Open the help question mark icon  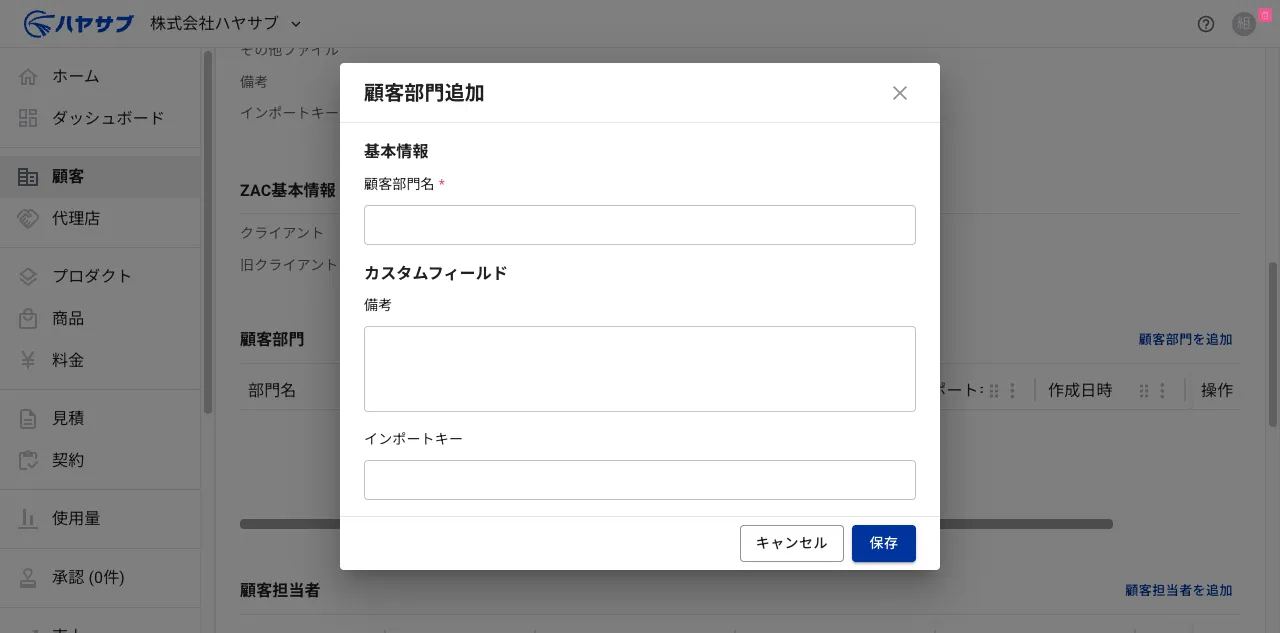point(1206,24)
